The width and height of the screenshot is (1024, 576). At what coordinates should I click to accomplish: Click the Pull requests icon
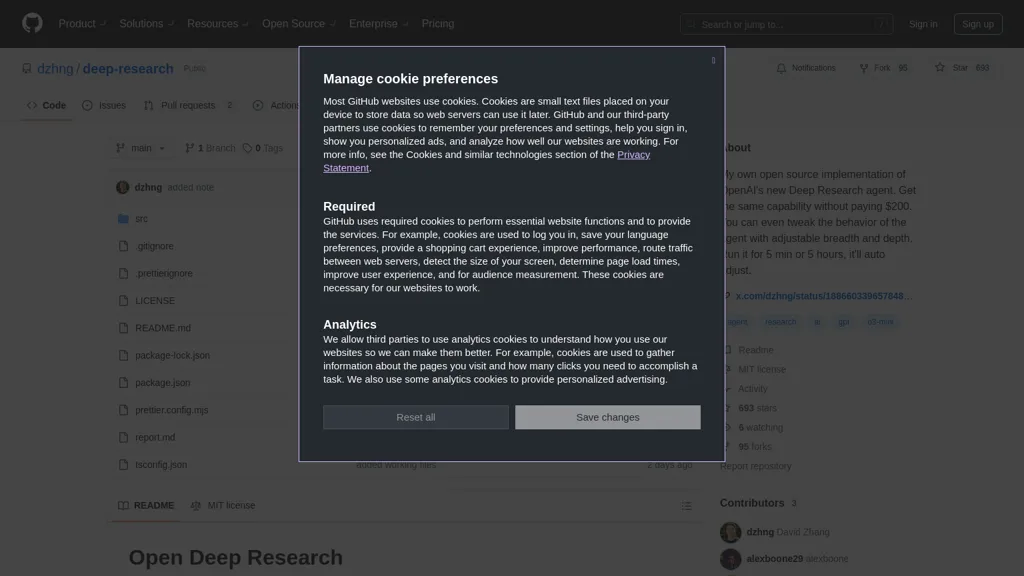point(149,105)
